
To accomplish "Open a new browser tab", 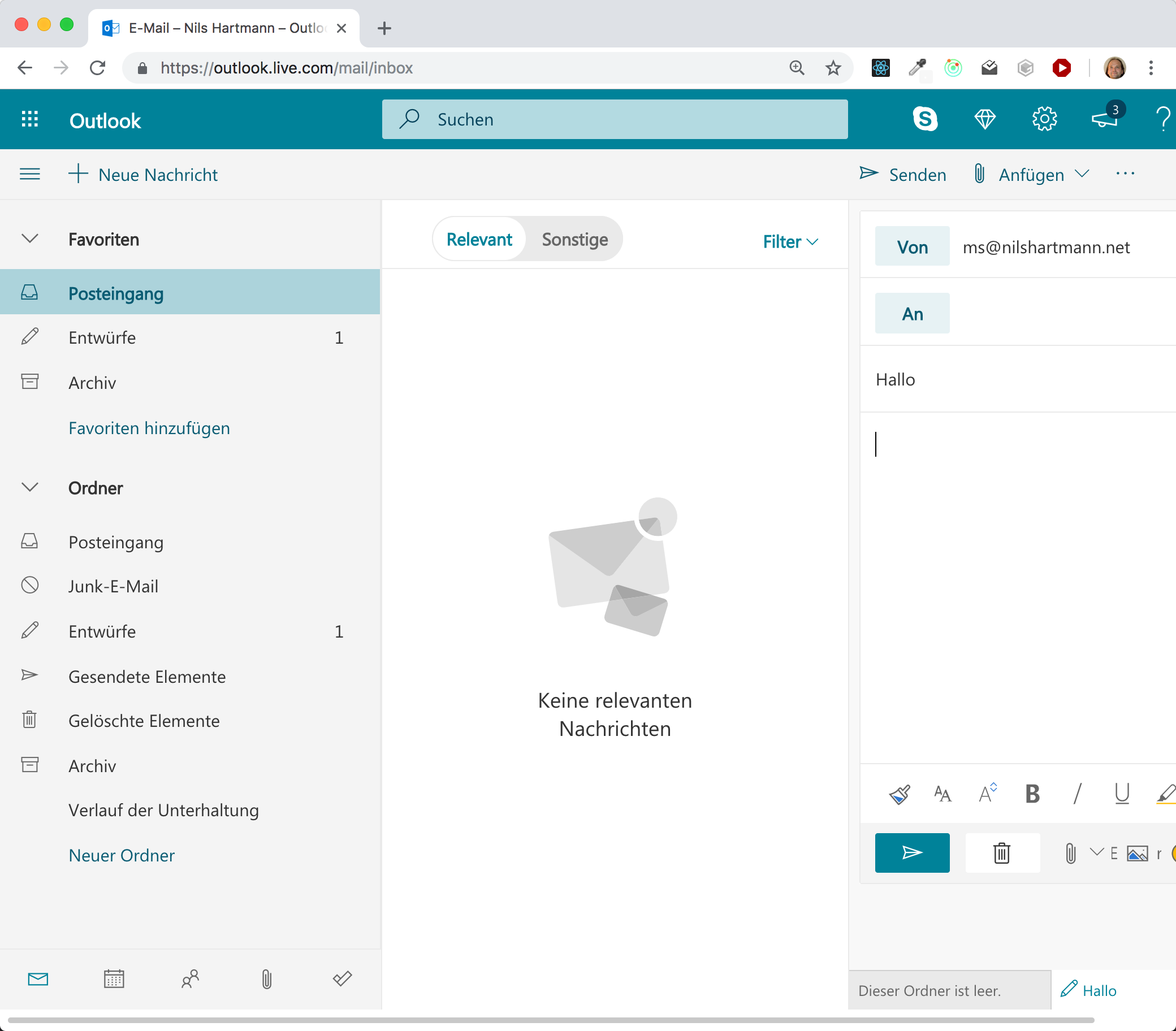I will pyautogui.click(x=384, y=28).
